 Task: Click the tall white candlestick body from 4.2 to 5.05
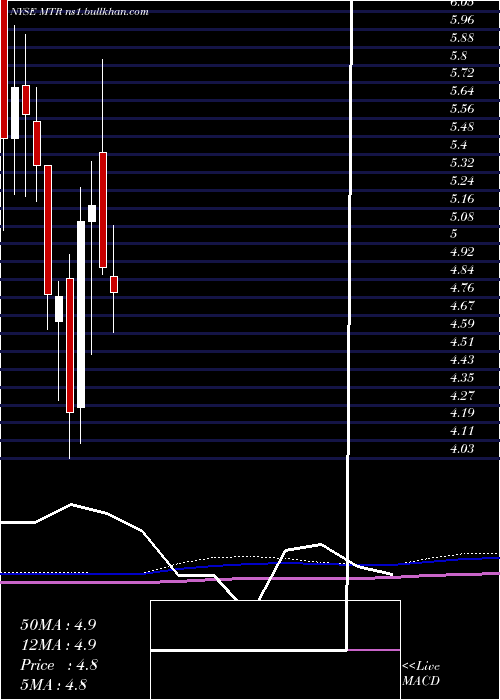81,314
